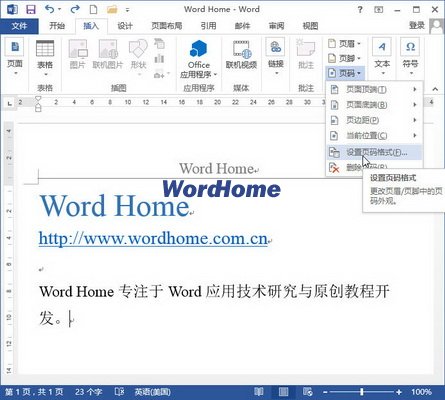
Task: Expand the 页面顶端(T) submenu
Action: coord(374,89)
